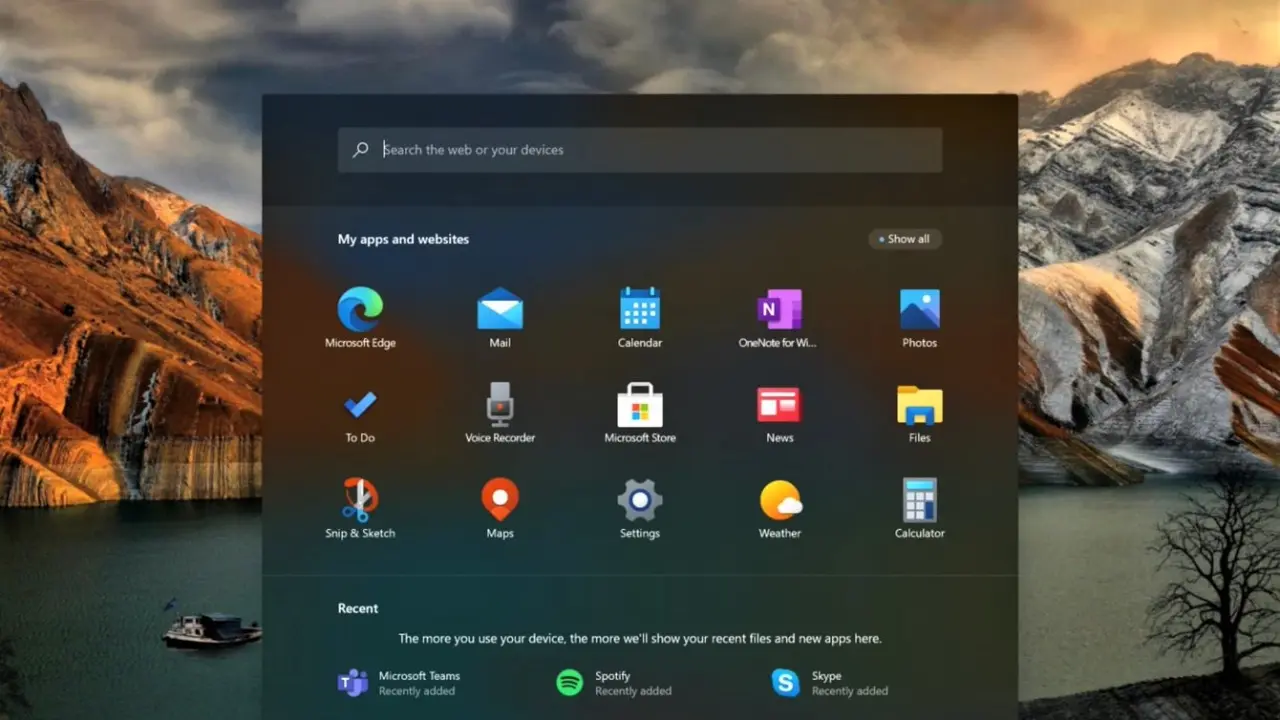The height and width of the screenshot is (720, 1280).
Task: Open recently added Microsoft Teams
Action: pyautogui.click(x=400, y=683)
